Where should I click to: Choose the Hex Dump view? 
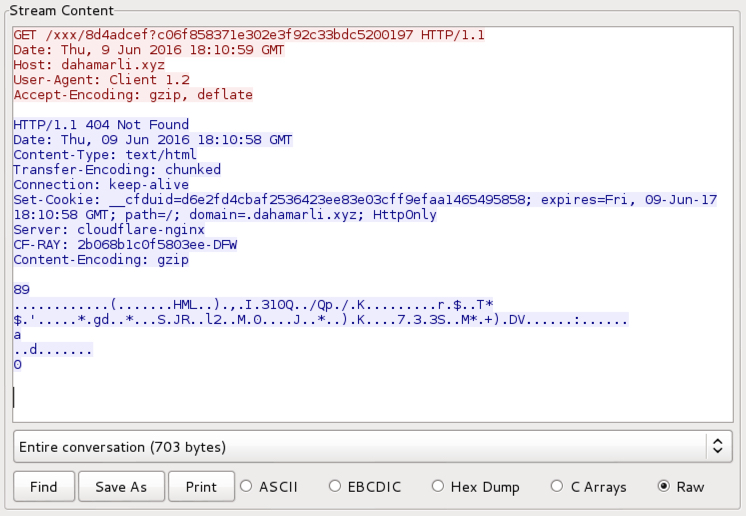(439, 487)
